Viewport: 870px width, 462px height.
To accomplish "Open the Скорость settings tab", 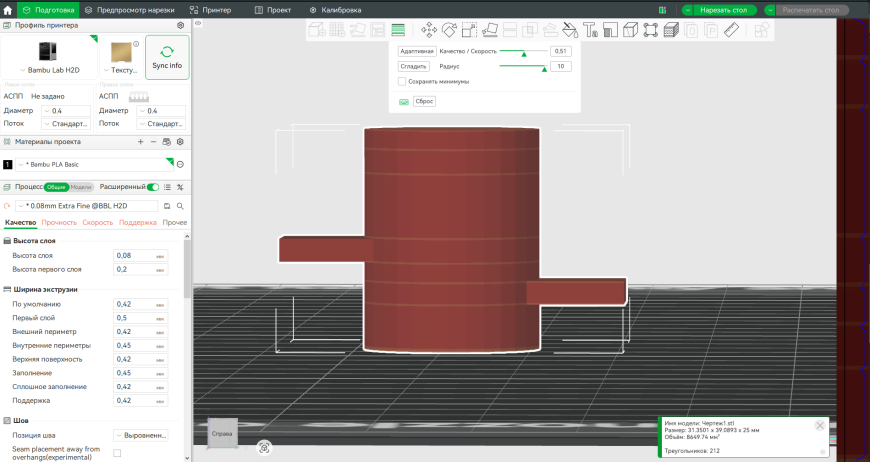I will coord(98,222).
